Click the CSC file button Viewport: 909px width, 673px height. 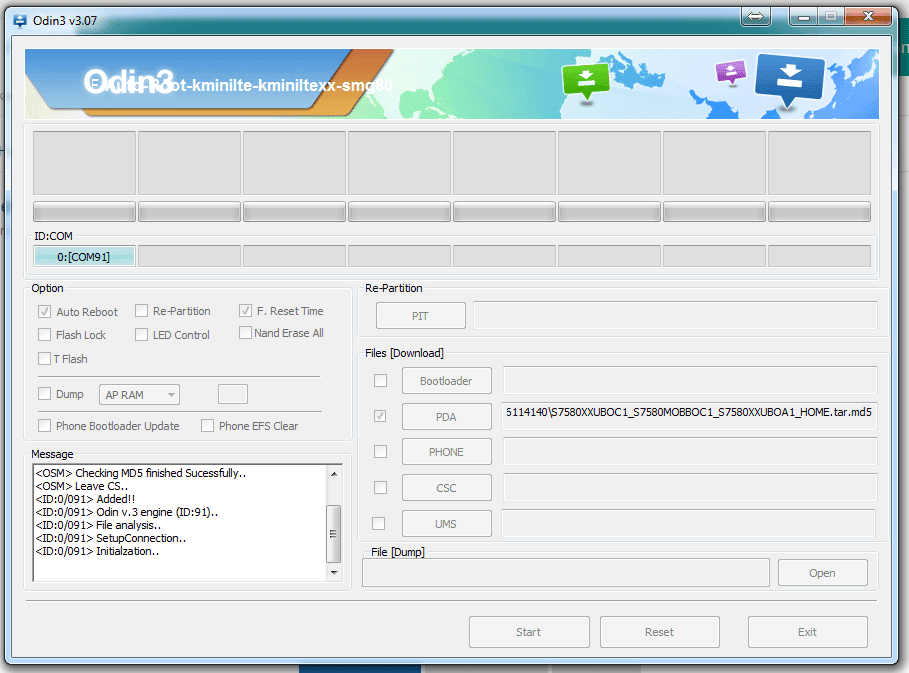pyautogui.click(x=446, y=488)
